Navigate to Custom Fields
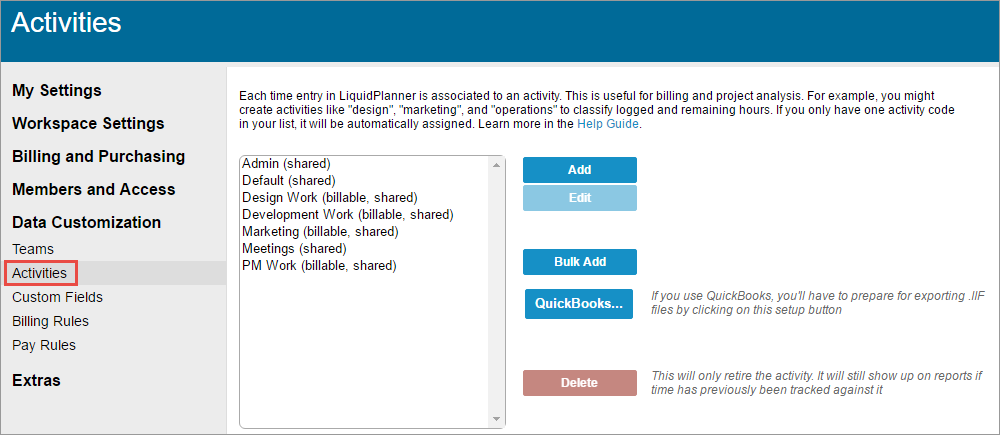This screenshot has height=435, width=1000. coord(57,297)
